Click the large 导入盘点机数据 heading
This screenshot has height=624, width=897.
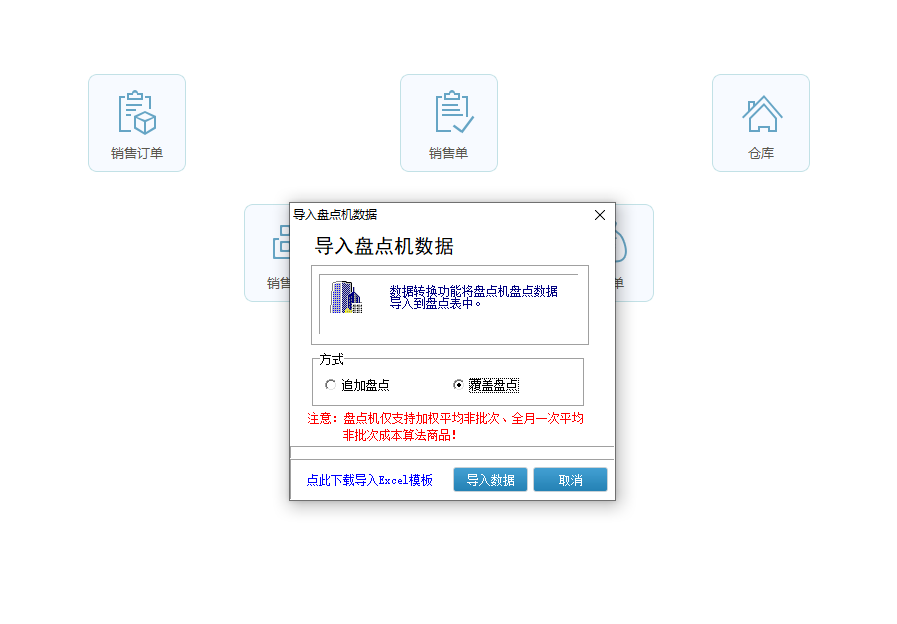click(x=384, y=246)
